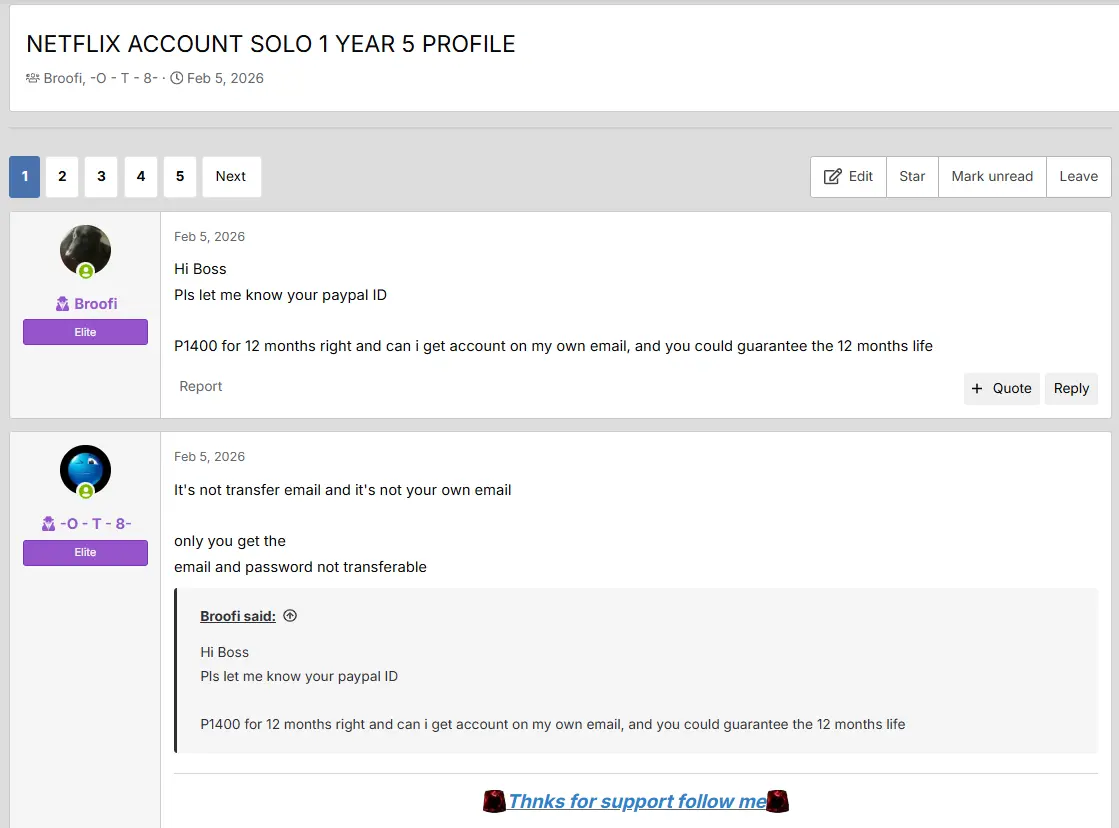This screenshot has width=1119, height=828.
Task: Go to page 5 of the conversation
Action: click(x=180, y=177)
